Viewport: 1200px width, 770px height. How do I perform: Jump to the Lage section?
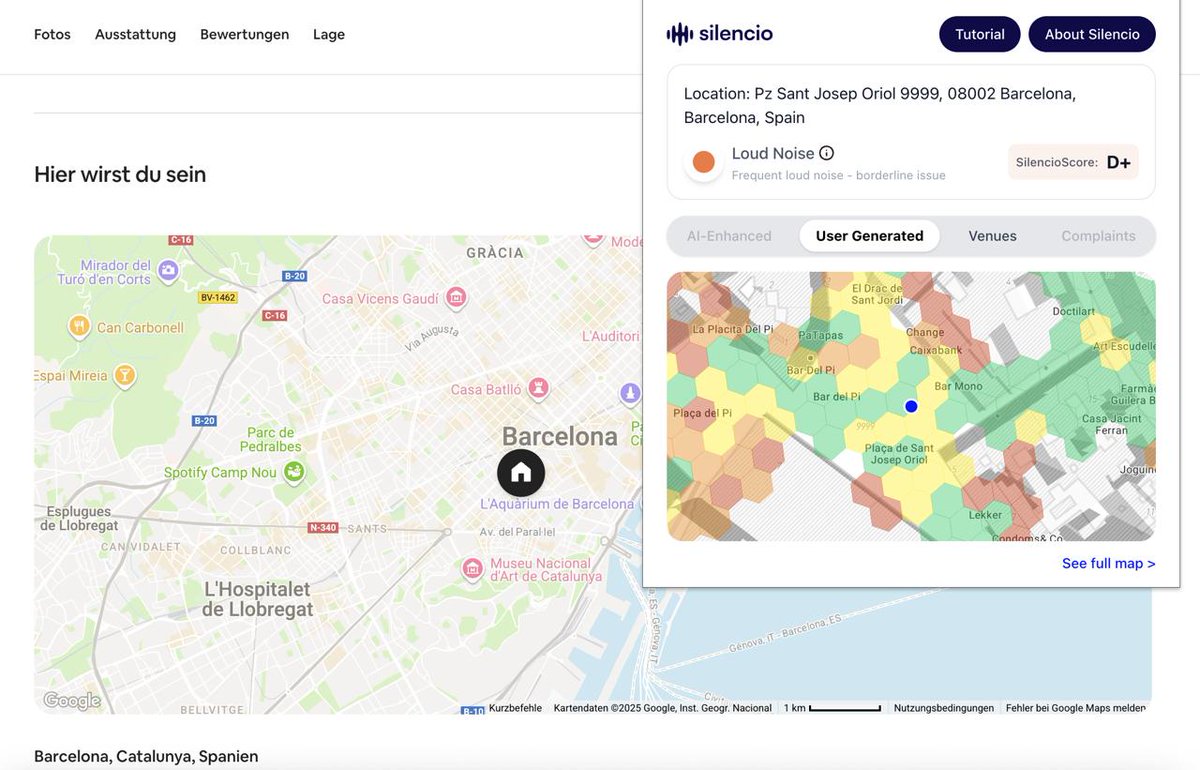point(329,34)
